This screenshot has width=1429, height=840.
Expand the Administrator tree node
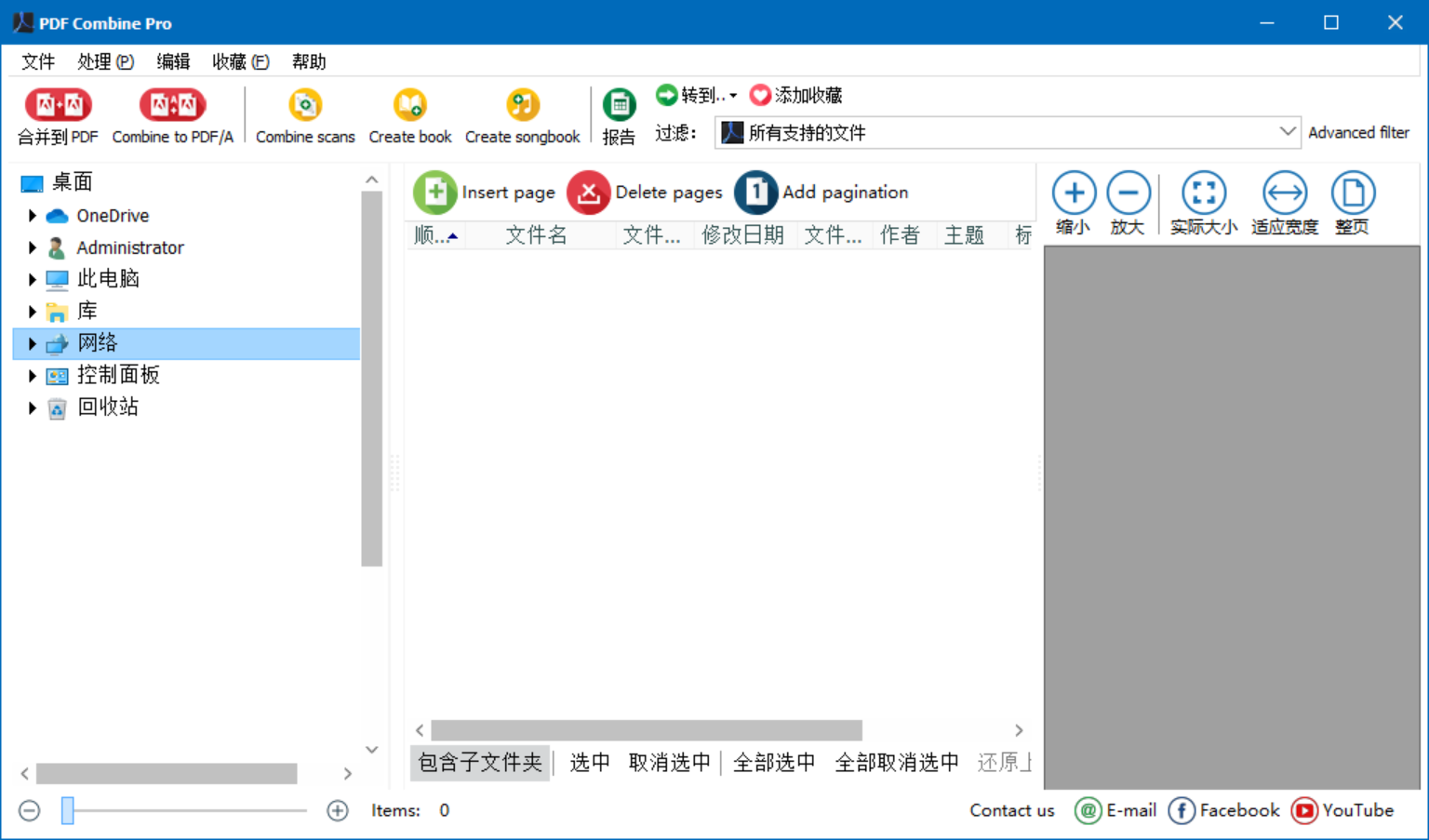(x=33, y=247)
